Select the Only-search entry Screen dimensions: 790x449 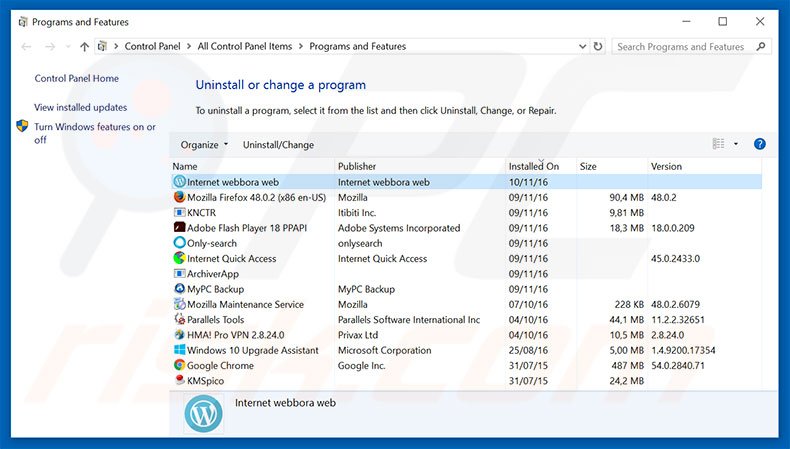(212, 243)
